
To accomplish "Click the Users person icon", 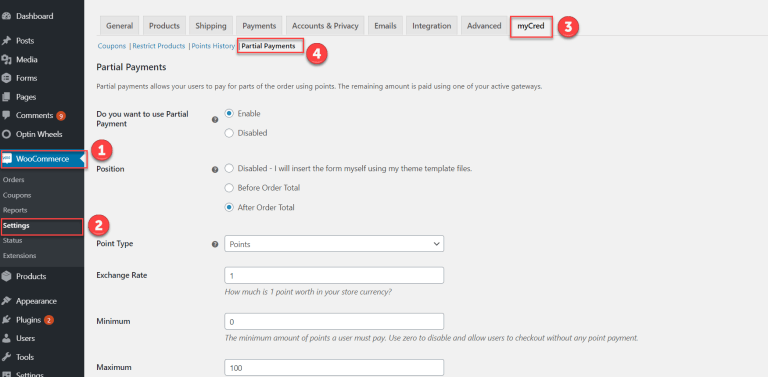I will (x=7, y=338).
